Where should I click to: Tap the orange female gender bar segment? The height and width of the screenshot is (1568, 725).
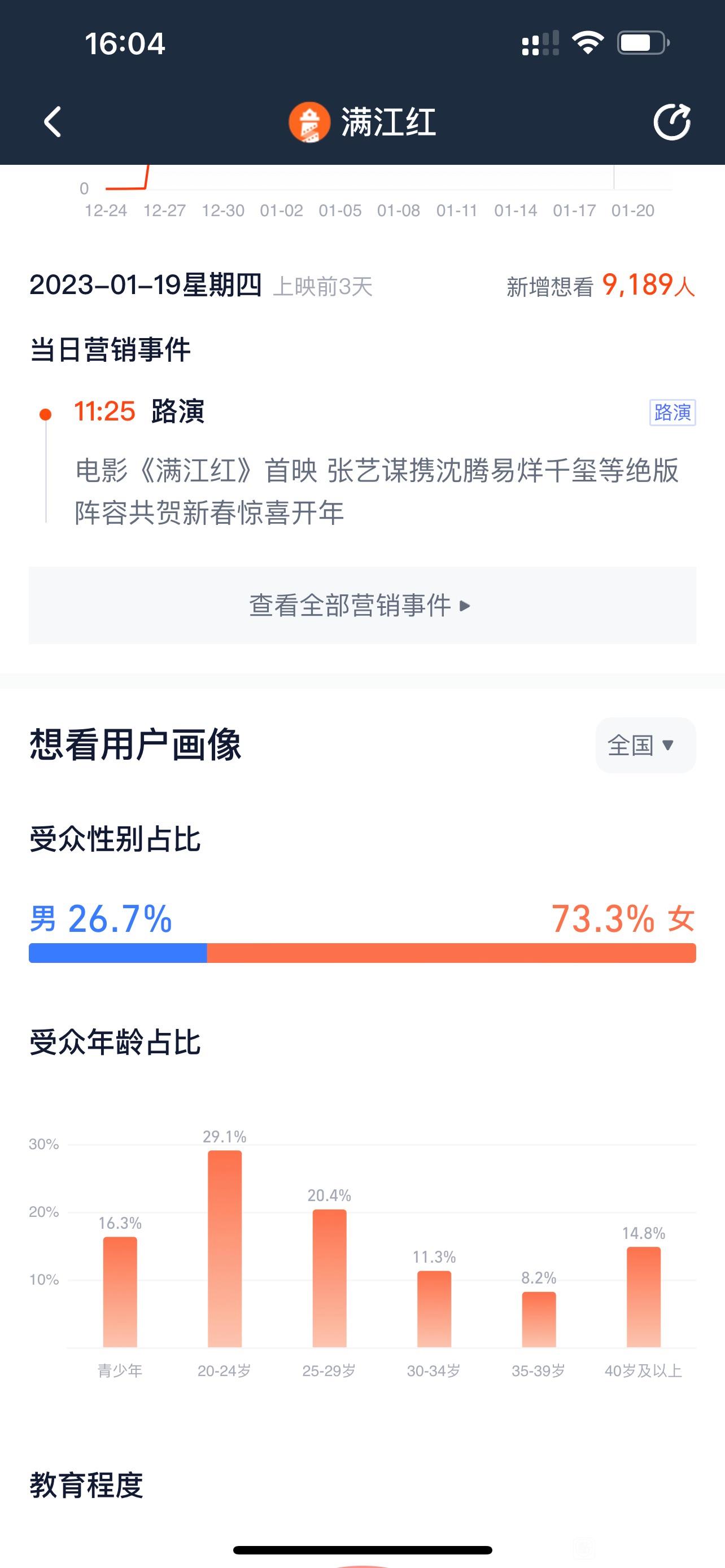452,953
